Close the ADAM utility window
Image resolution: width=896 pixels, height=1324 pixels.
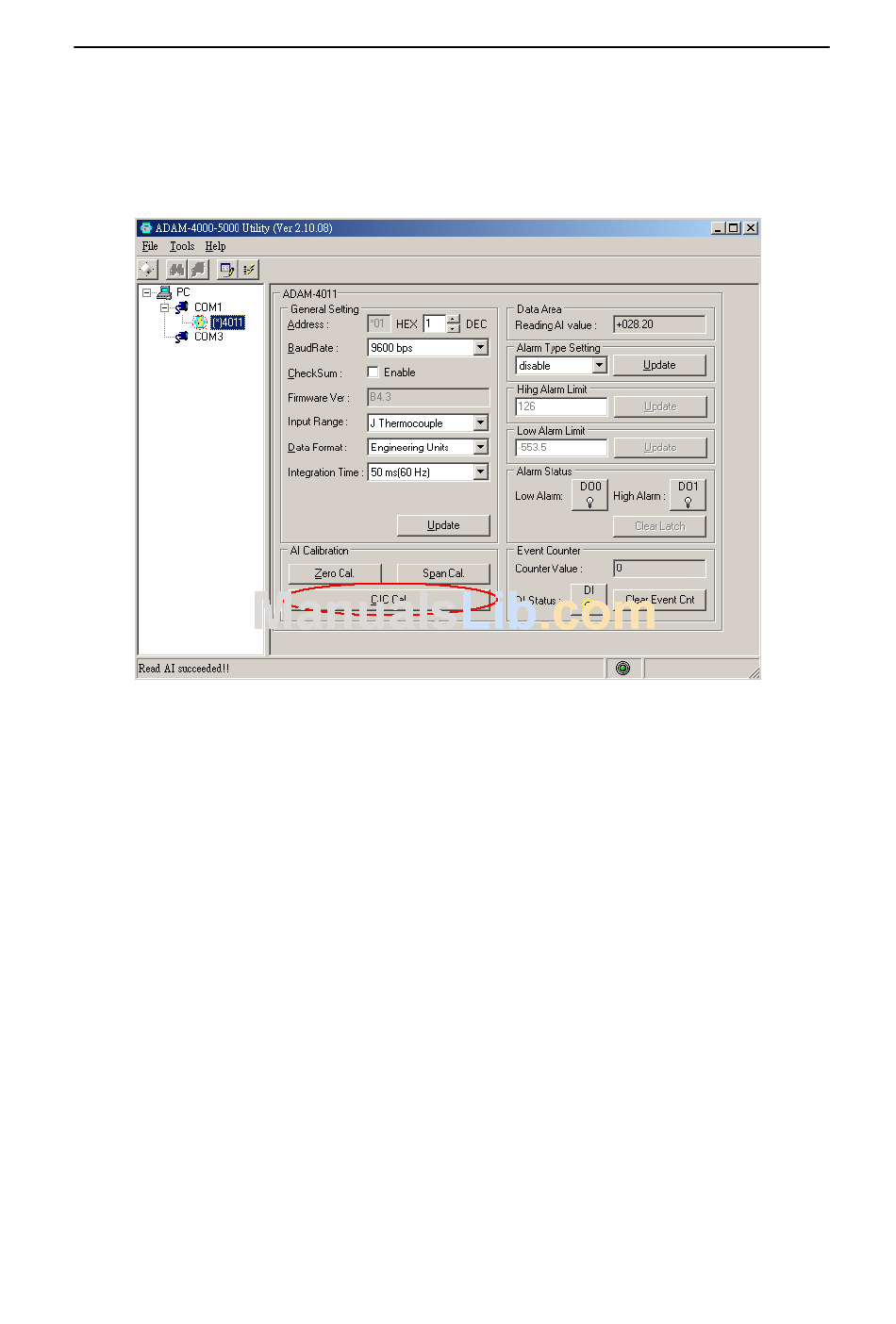pos(751,228)
